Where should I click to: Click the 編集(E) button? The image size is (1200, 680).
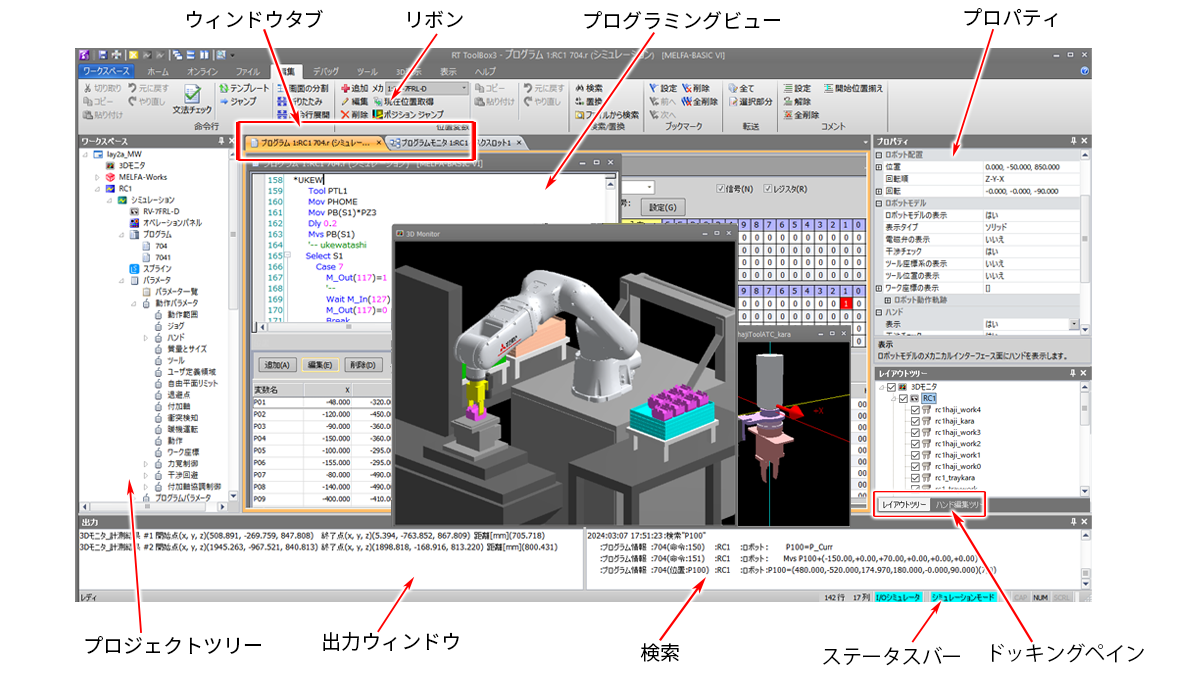320,365
